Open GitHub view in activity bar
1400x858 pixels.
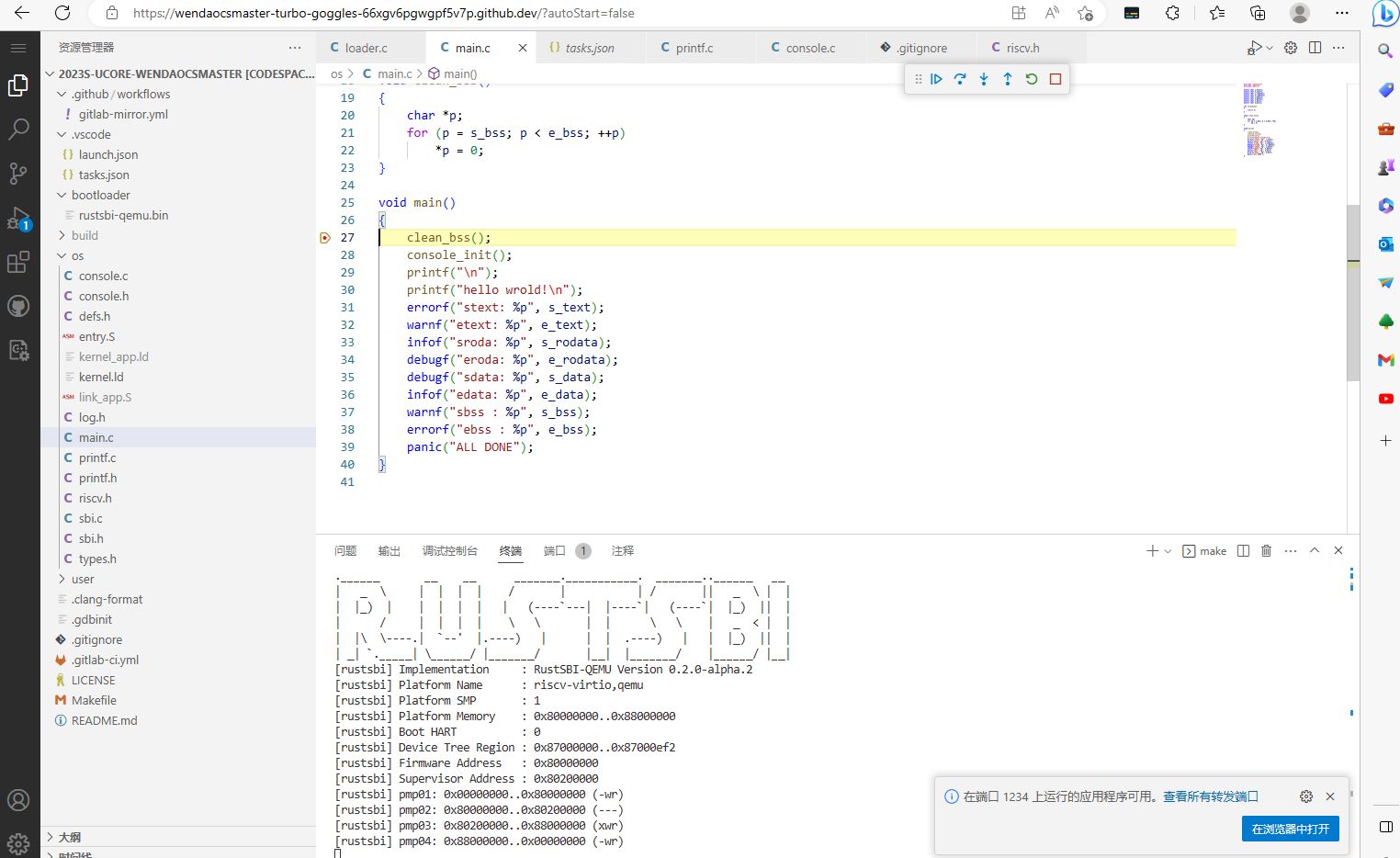[x=18, y=306]
